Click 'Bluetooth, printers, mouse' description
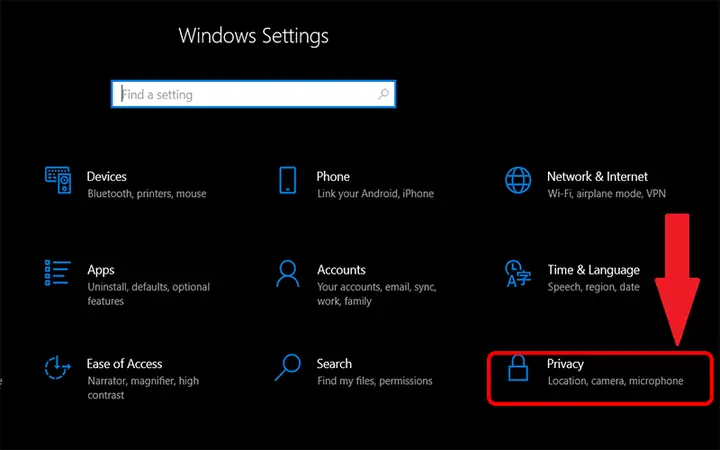Viewport: 720px width, 450px height. point(147,194)
